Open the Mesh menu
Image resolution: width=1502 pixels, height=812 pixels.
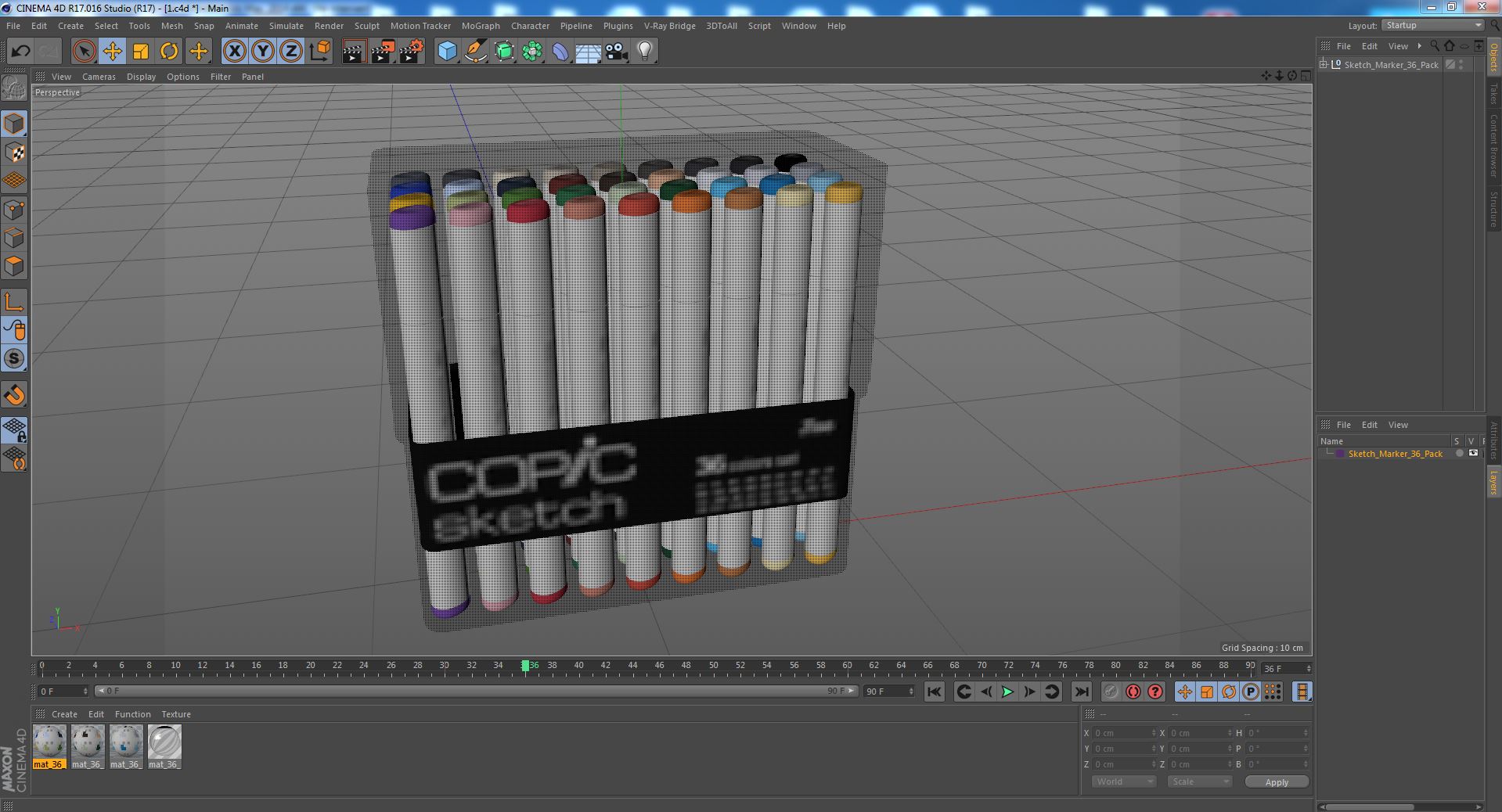pos(171,26)
